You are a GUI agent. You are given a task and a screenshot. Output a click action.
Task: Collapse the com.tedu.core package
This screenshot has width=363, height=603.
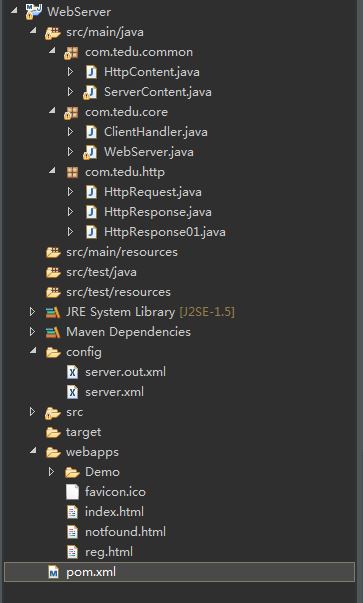coord(52,110)
